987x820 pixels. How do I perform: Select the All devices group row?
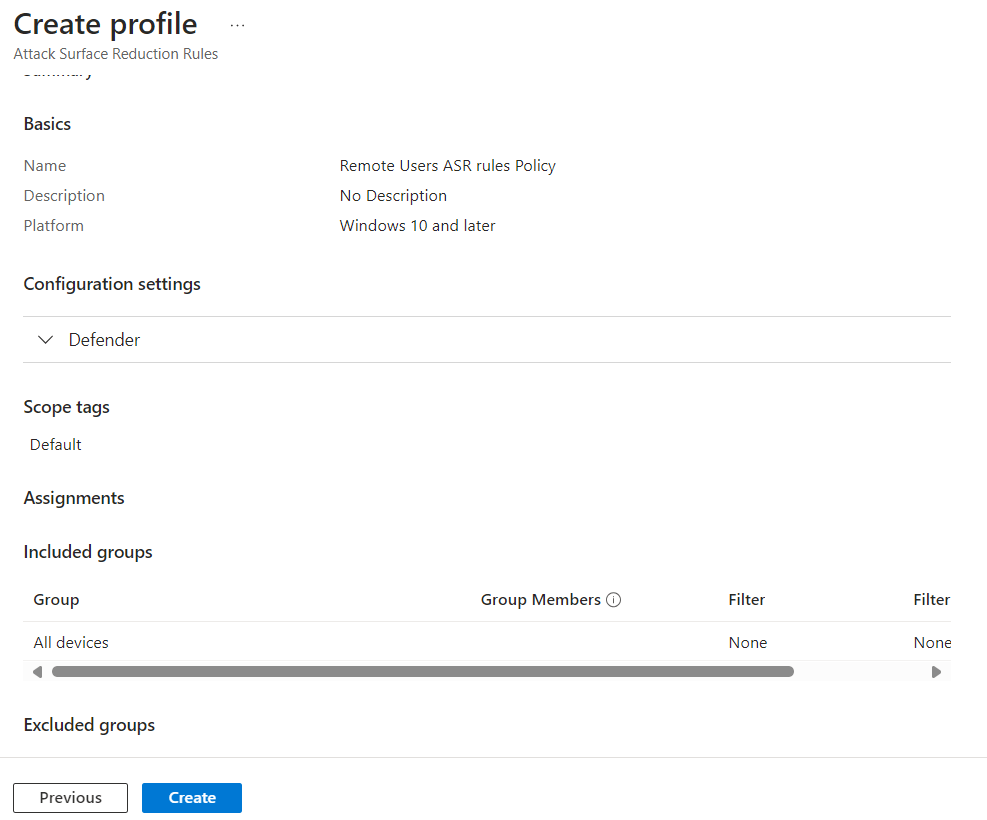(71, 643)
